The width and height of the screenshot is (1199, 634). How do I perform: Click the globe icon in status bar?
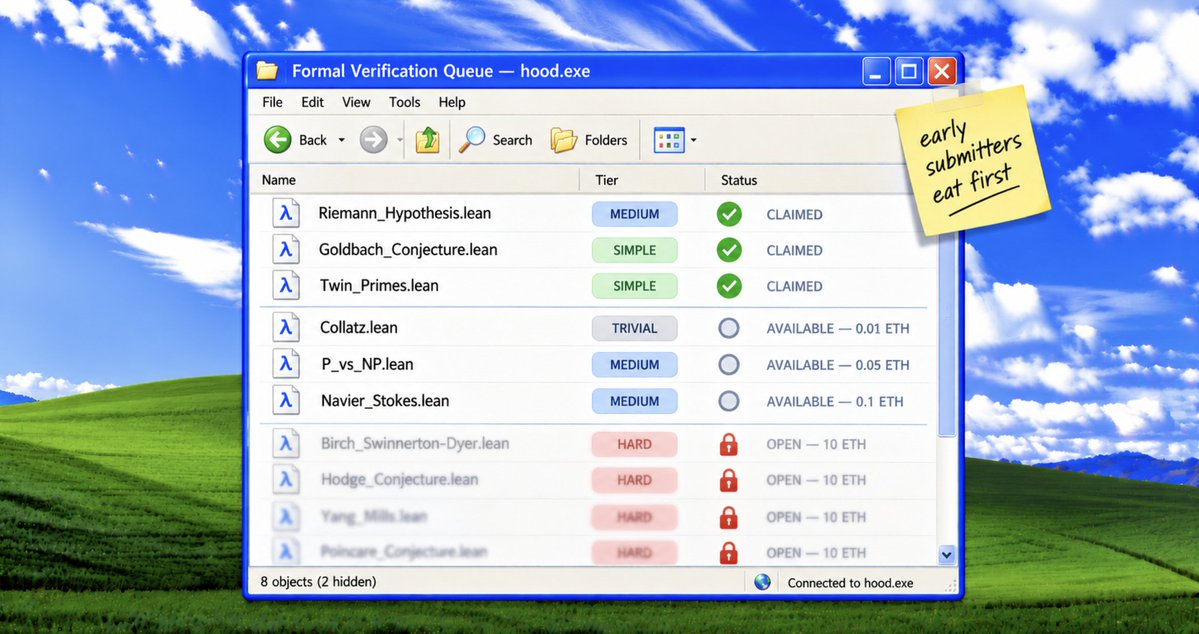(762, 582)
